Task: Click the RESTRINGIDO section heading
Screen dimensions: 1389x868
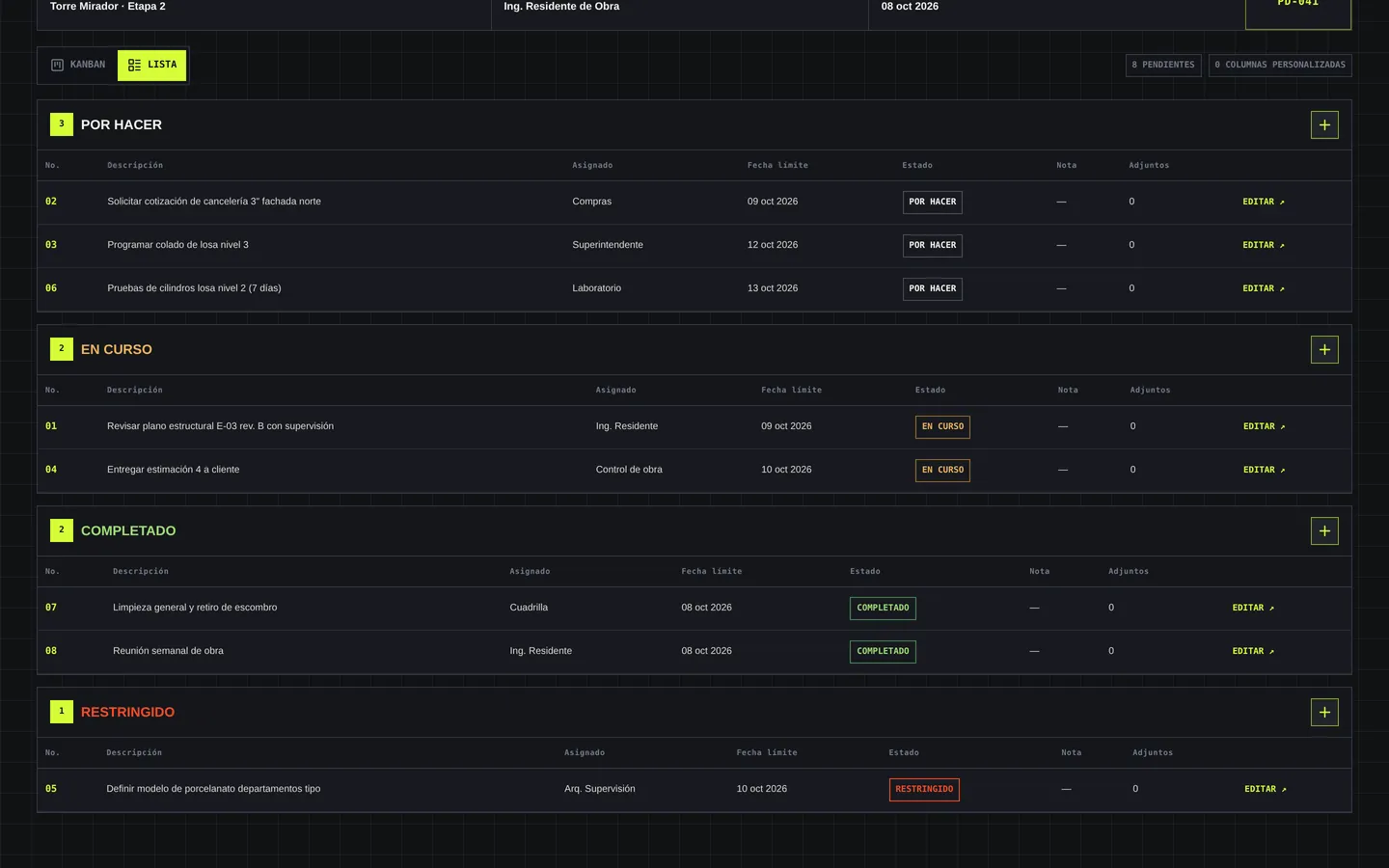Action: (127, 713)
